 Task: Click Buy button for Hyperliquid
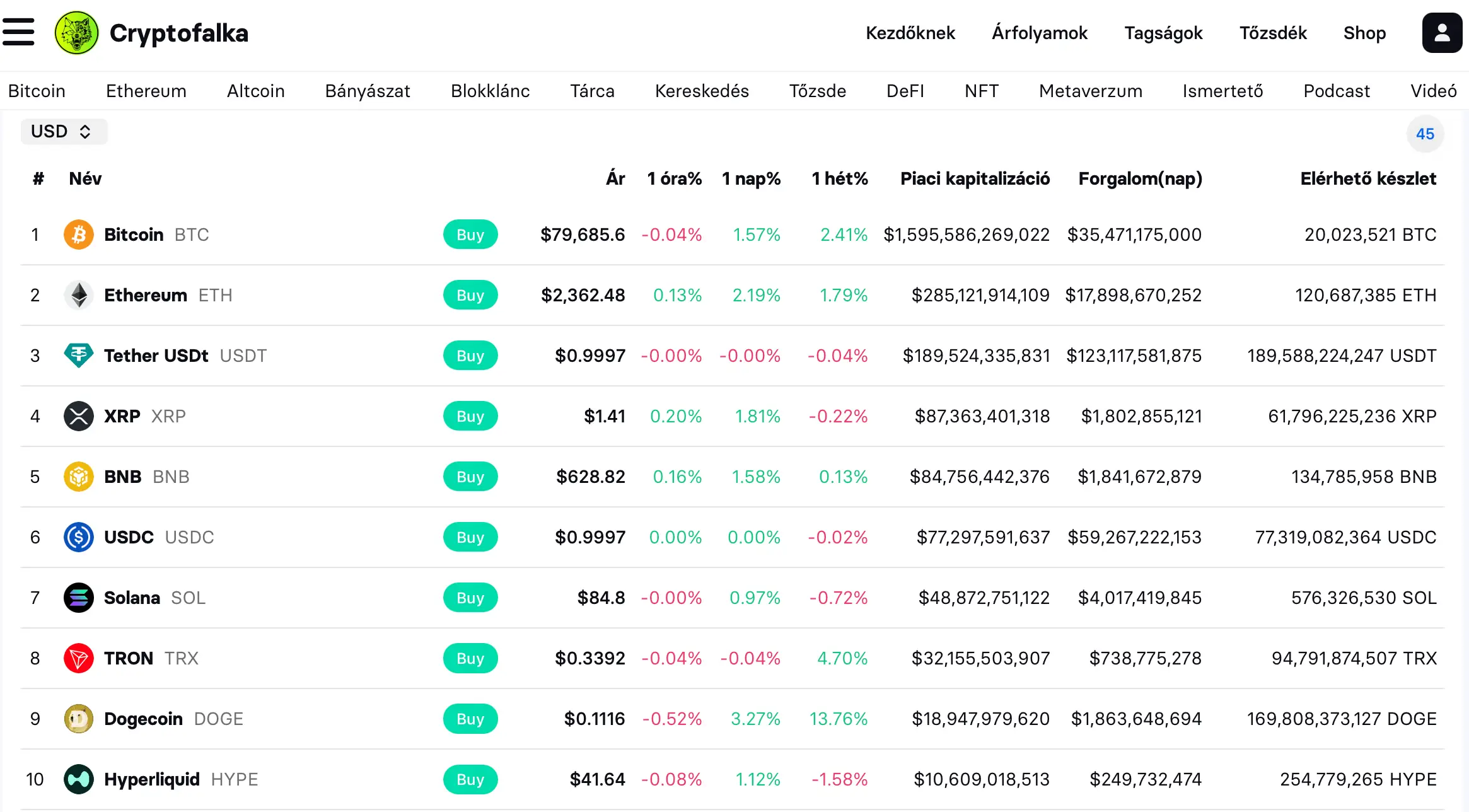[470, 779]
